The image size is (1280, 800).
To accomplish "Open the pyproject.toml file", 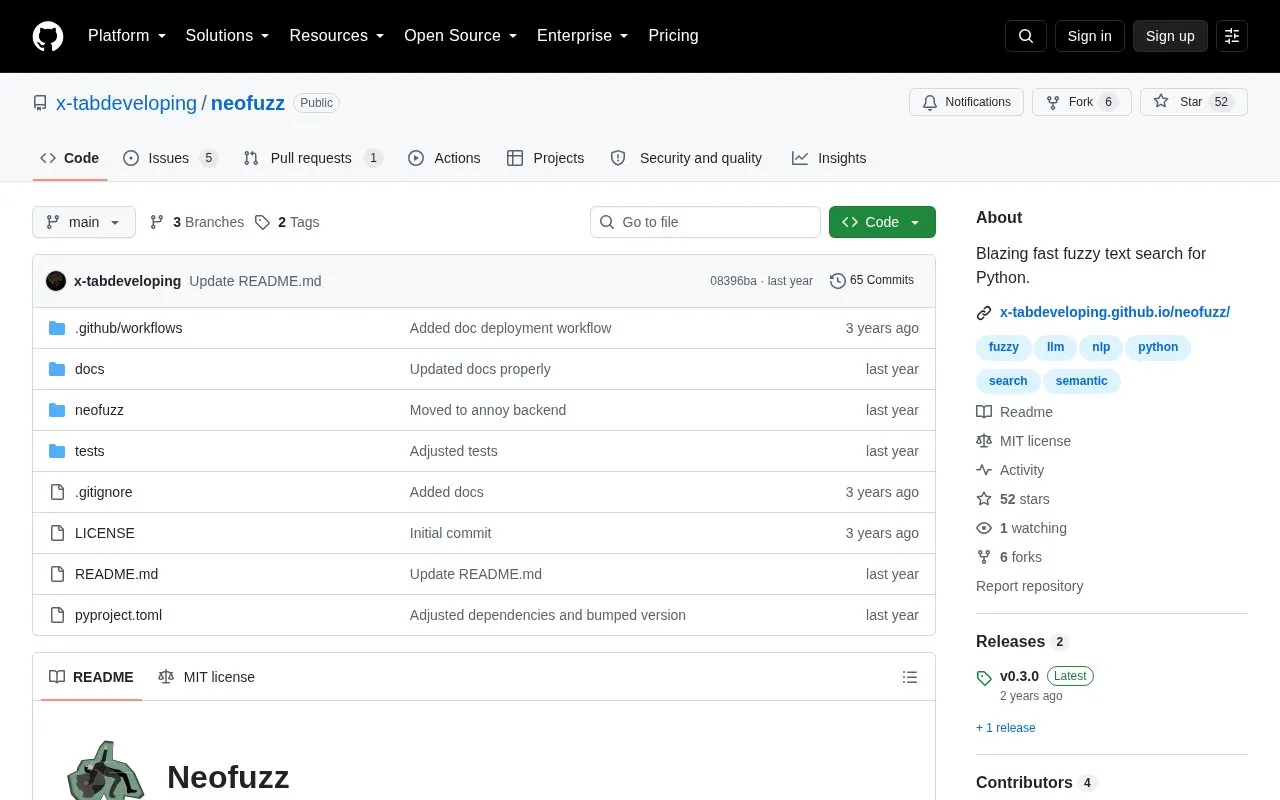I will 118,615.
